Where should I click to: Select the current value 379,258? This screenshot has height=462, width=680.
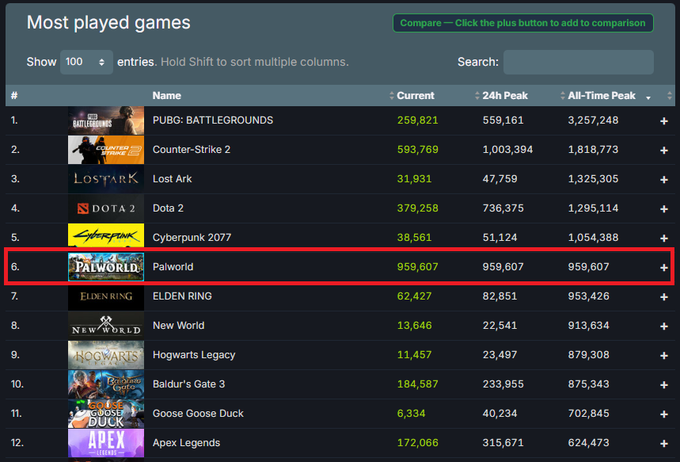coord(418,208)
